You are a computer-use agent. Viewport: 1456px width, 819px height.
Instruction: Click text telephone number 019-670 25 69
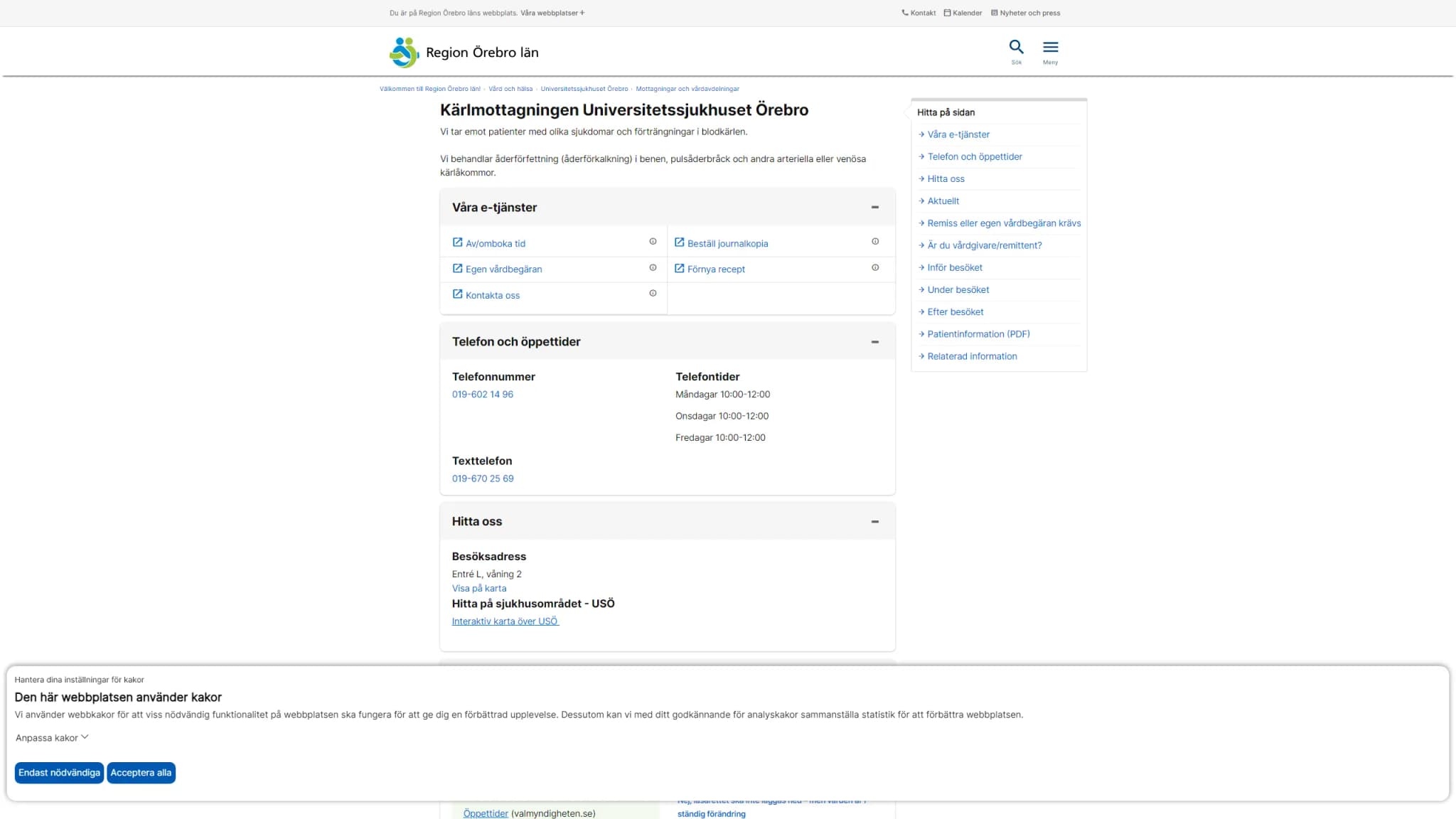tap(483, 479)
